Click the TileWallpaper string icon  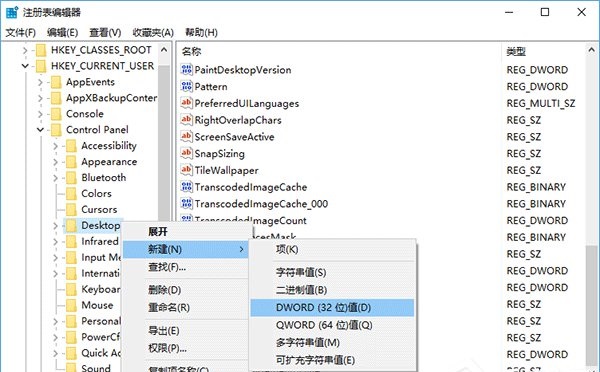(186, 170)
